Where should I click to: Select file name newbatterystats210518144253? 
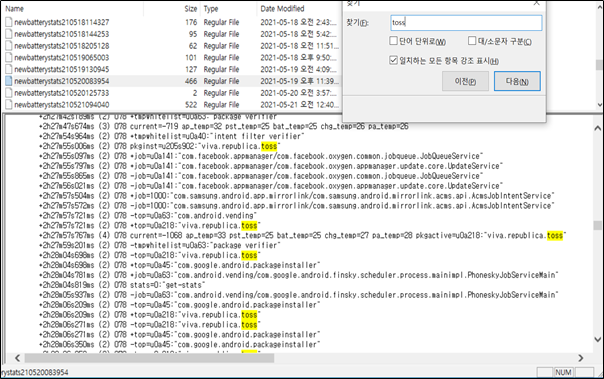click(62, 34)
